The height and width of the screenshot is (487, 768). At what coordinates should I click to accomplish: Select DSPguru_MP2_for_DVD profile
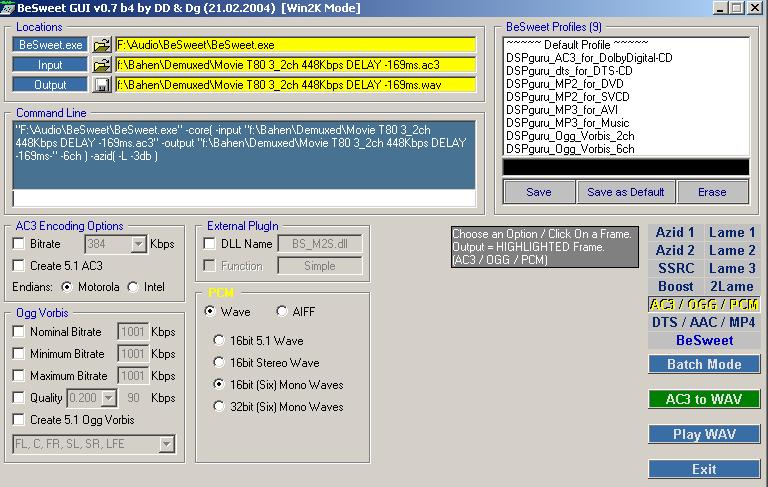click(564, 84)
